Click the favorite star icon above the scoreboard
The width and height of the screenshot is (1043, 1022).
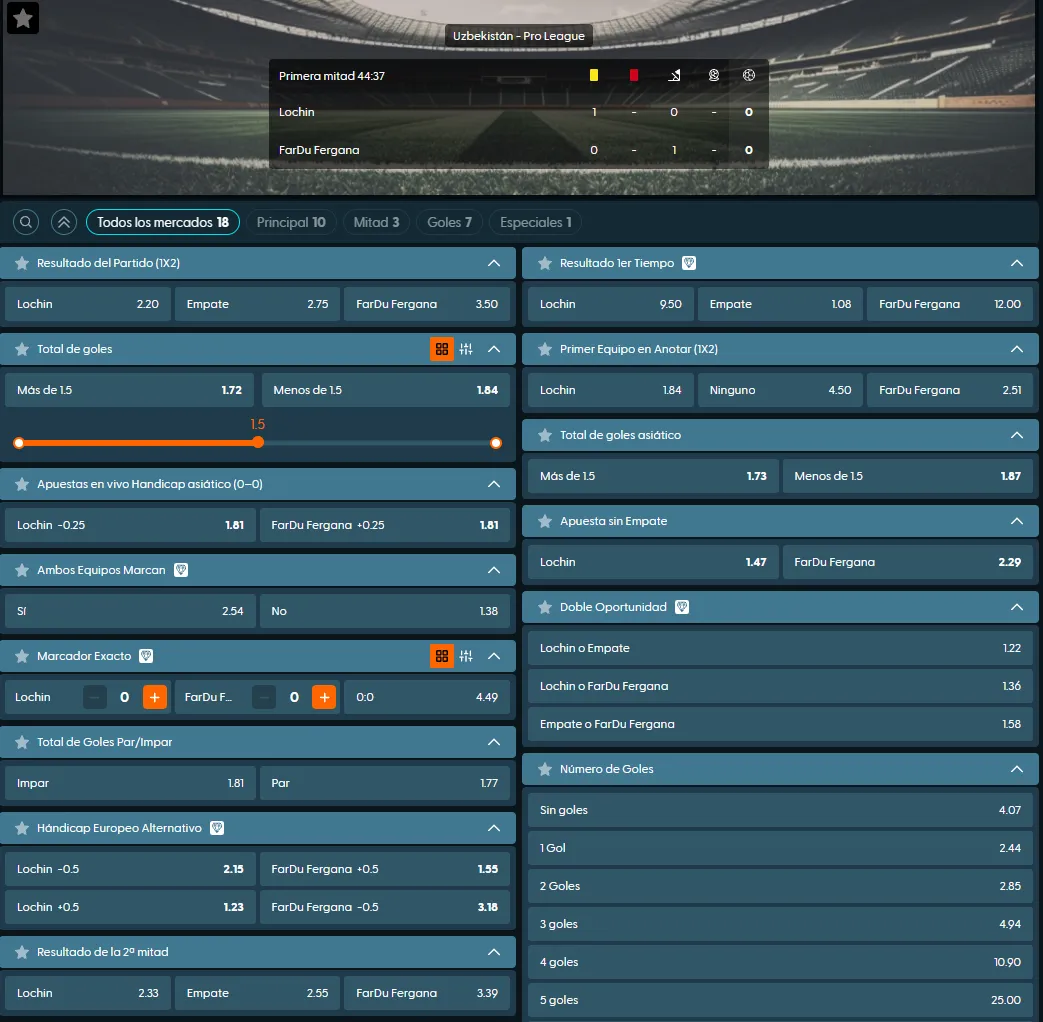23,18
